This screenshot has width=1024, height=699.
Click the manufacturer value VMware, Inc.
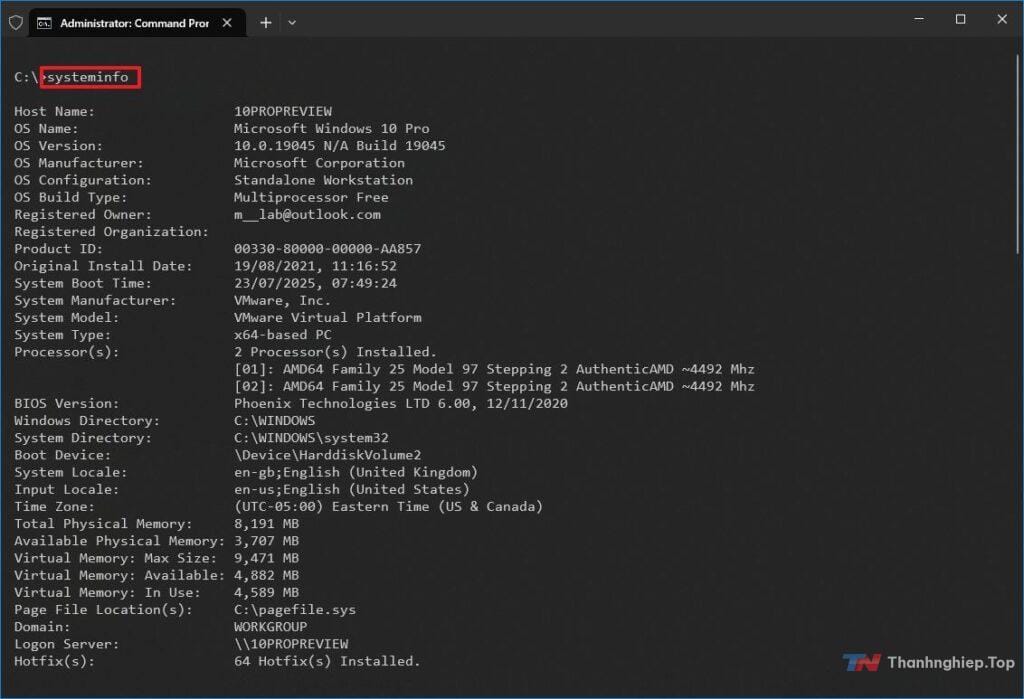(x=282, y=301)
